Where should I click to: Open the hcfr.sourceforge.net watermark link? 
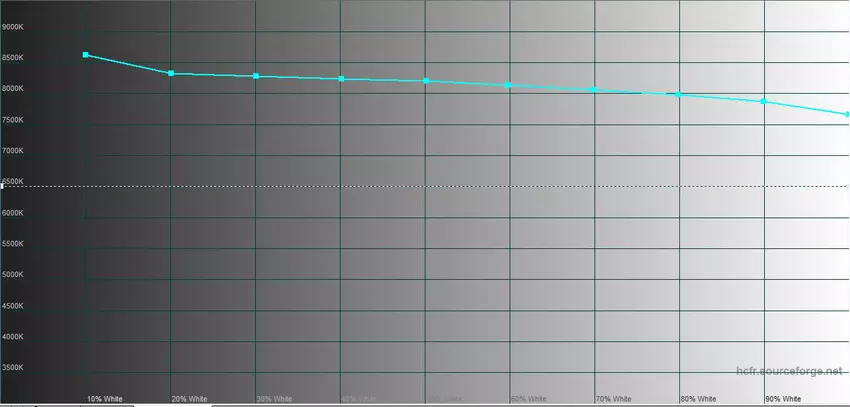pos(790,370)
